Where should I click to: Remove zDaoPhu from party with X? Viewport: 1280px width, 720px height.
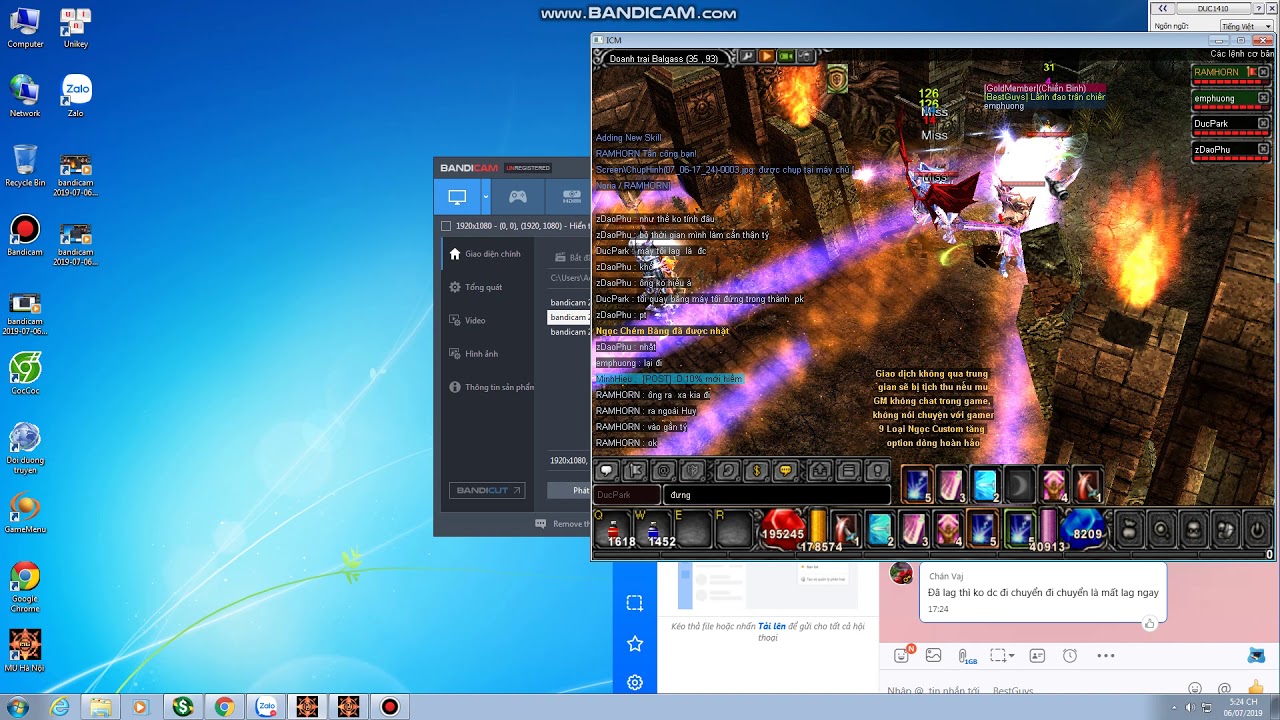(x=1263, y=149)
